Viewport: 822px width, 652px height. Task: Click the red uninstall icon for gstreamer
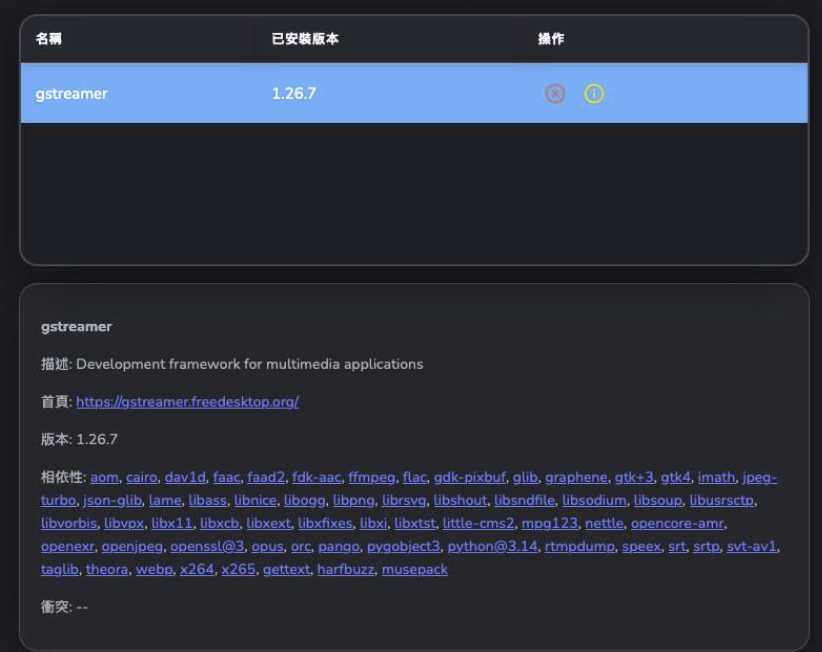(x=555, y=94)
